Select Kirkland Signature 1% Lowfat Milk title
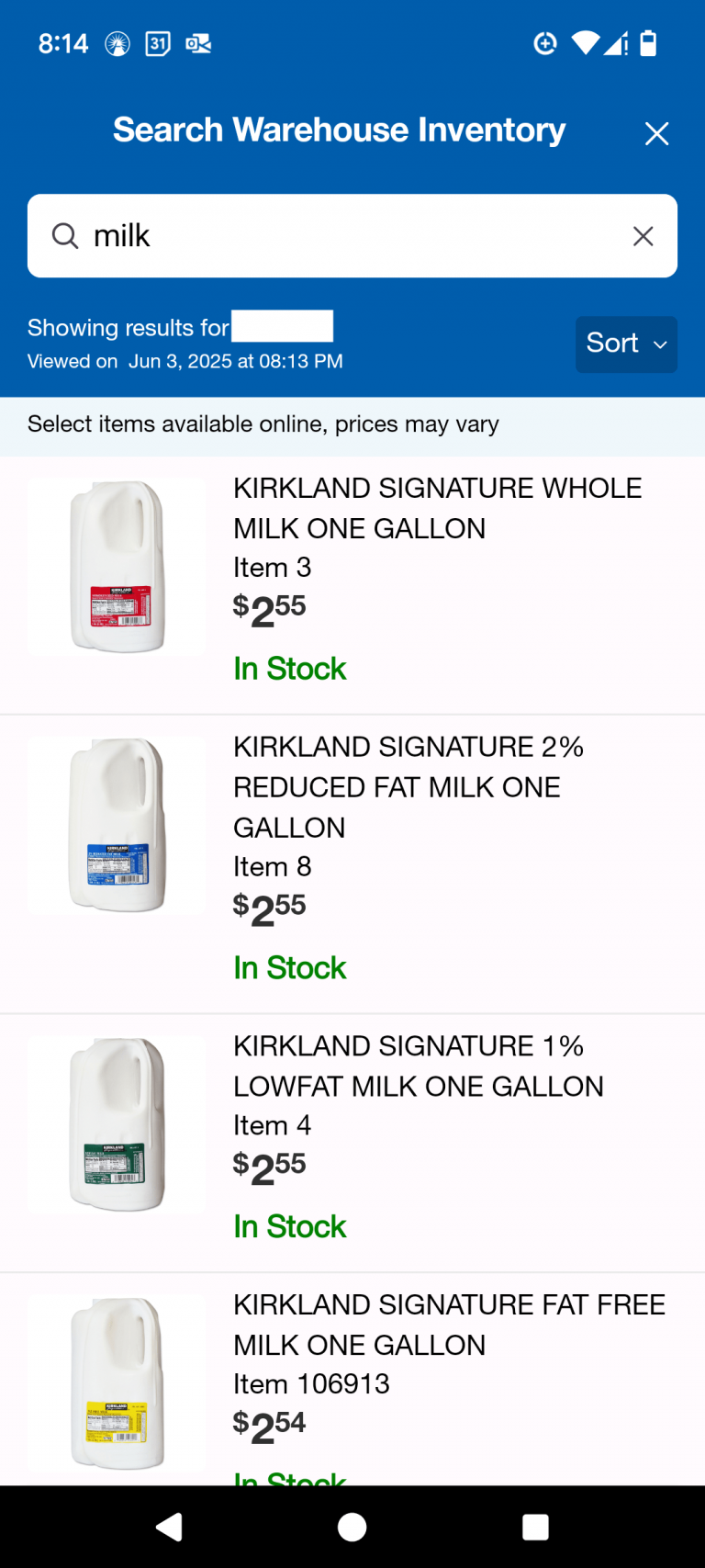Screen dimensions: 705x1568 (x=418, y=1066)
